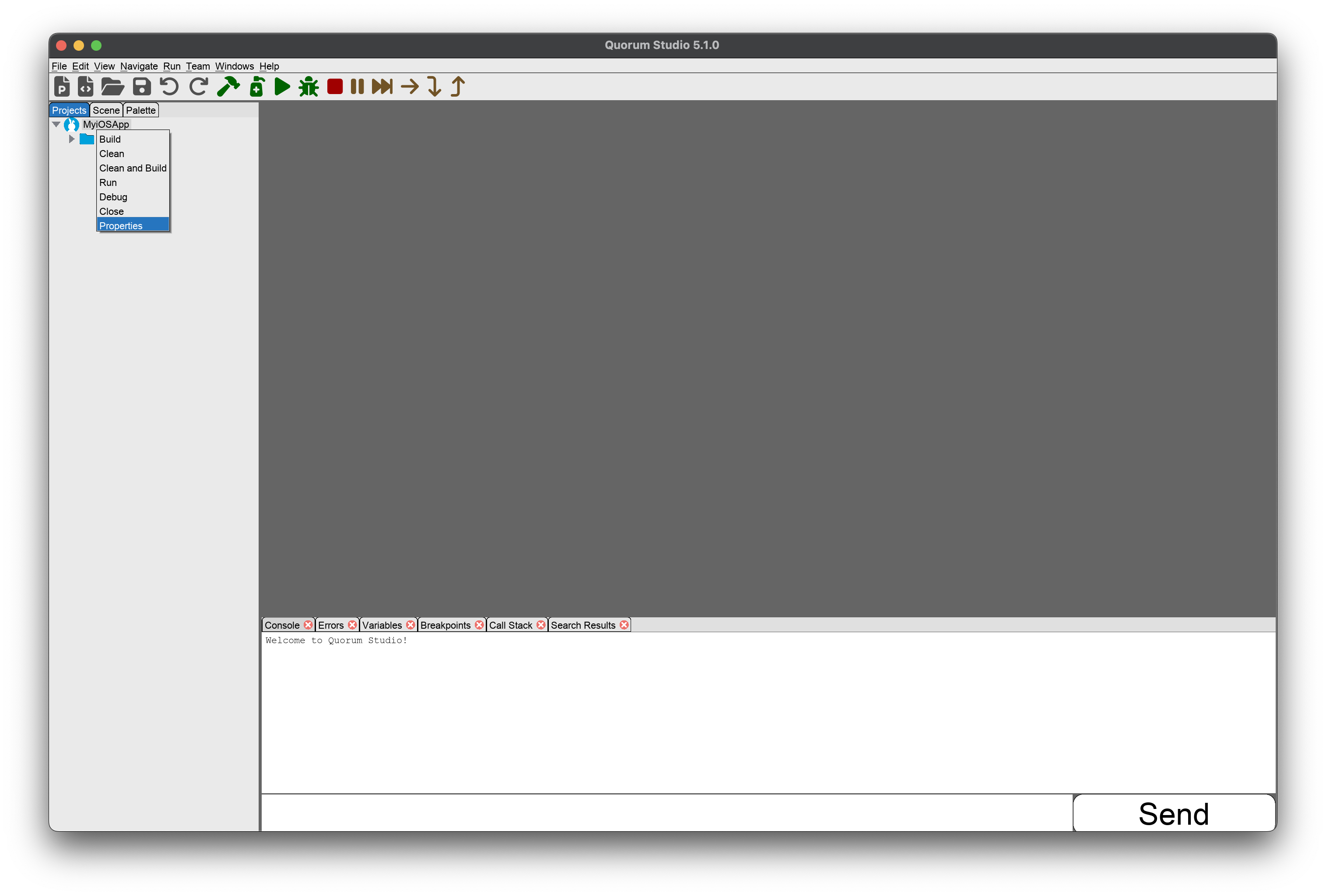Close the Search Results tab
This screenshot has width=1326, height=896.
point(624,625)
